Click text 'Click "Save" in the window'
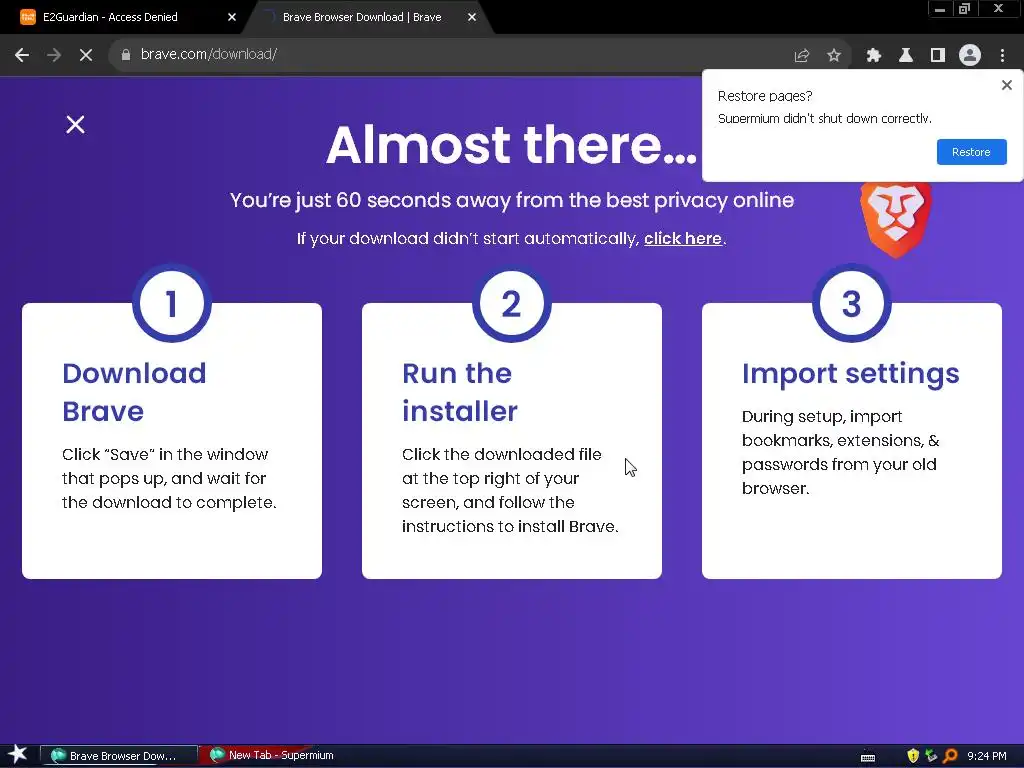1024x768 pixels. coord(165,455)
